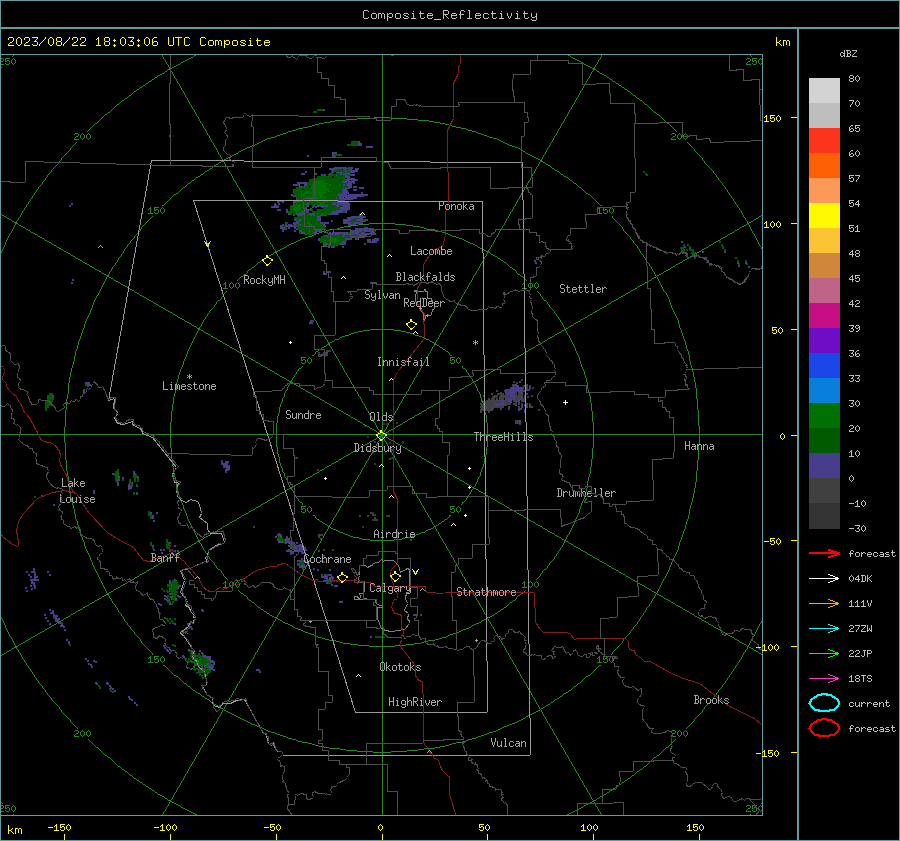The image size is (900, 841).
Task: Click the 80 dBZ light gray swatch
Action: coord(824,91)
